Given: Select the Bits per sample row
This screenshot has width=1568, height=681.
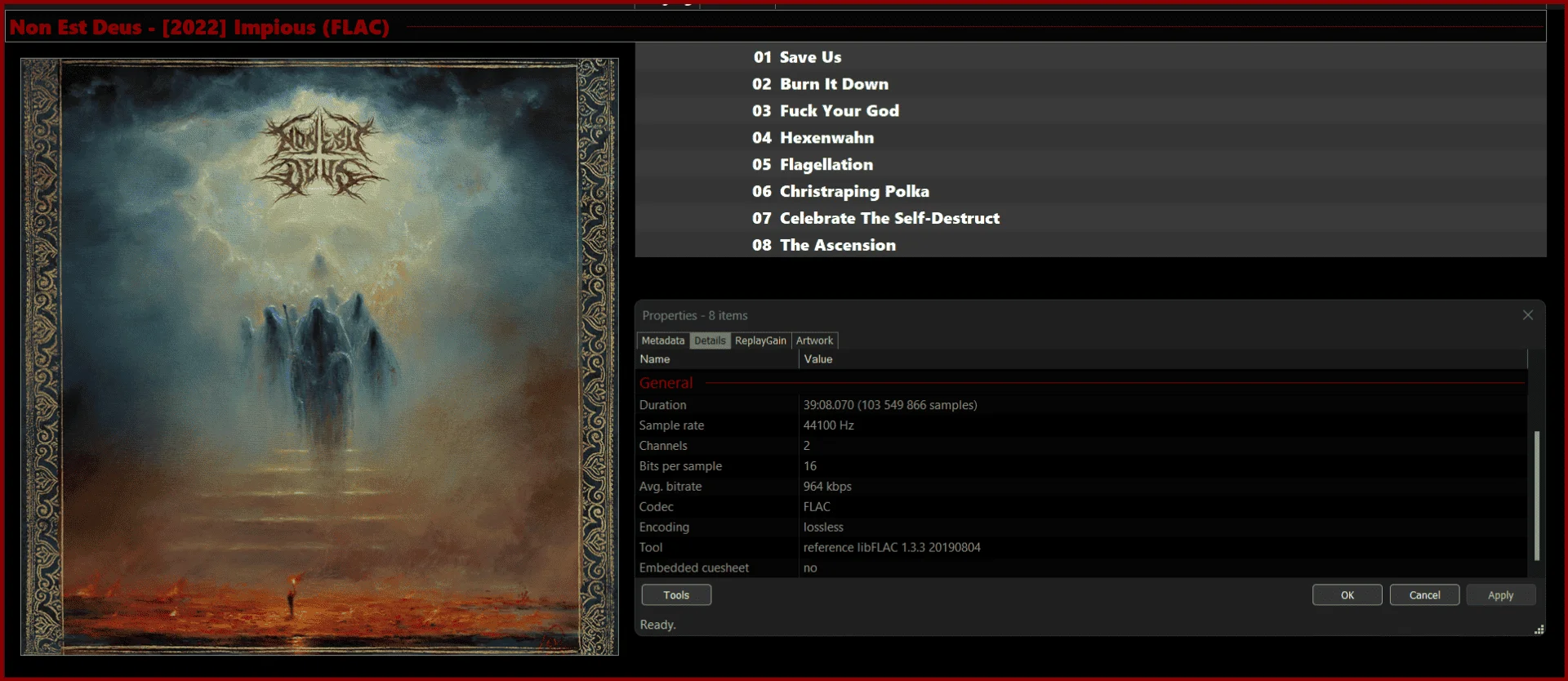Looking at the screenshot, I should (x=1082, y=466).
